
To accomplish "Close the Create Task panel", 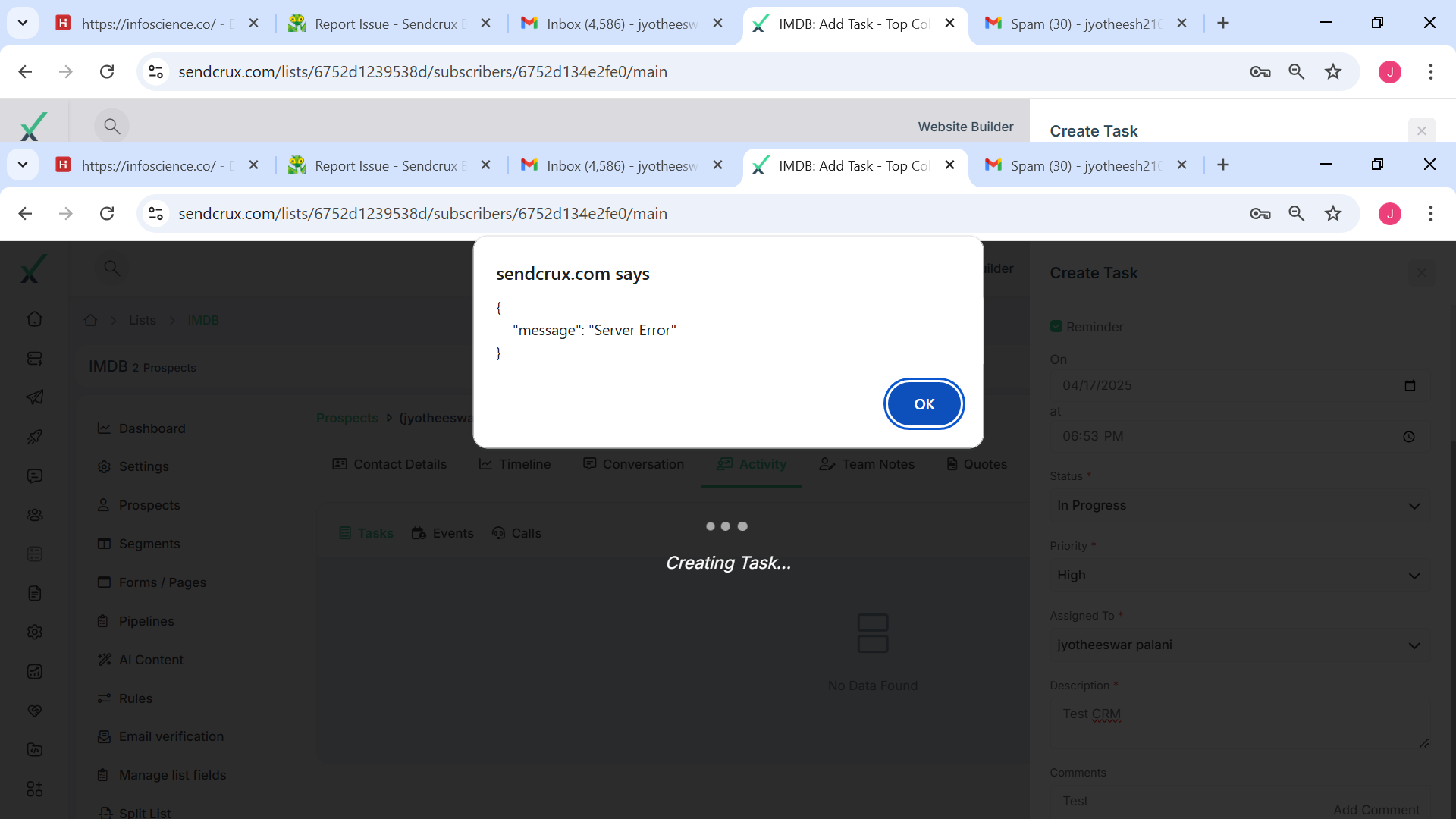I will 1421,273.
